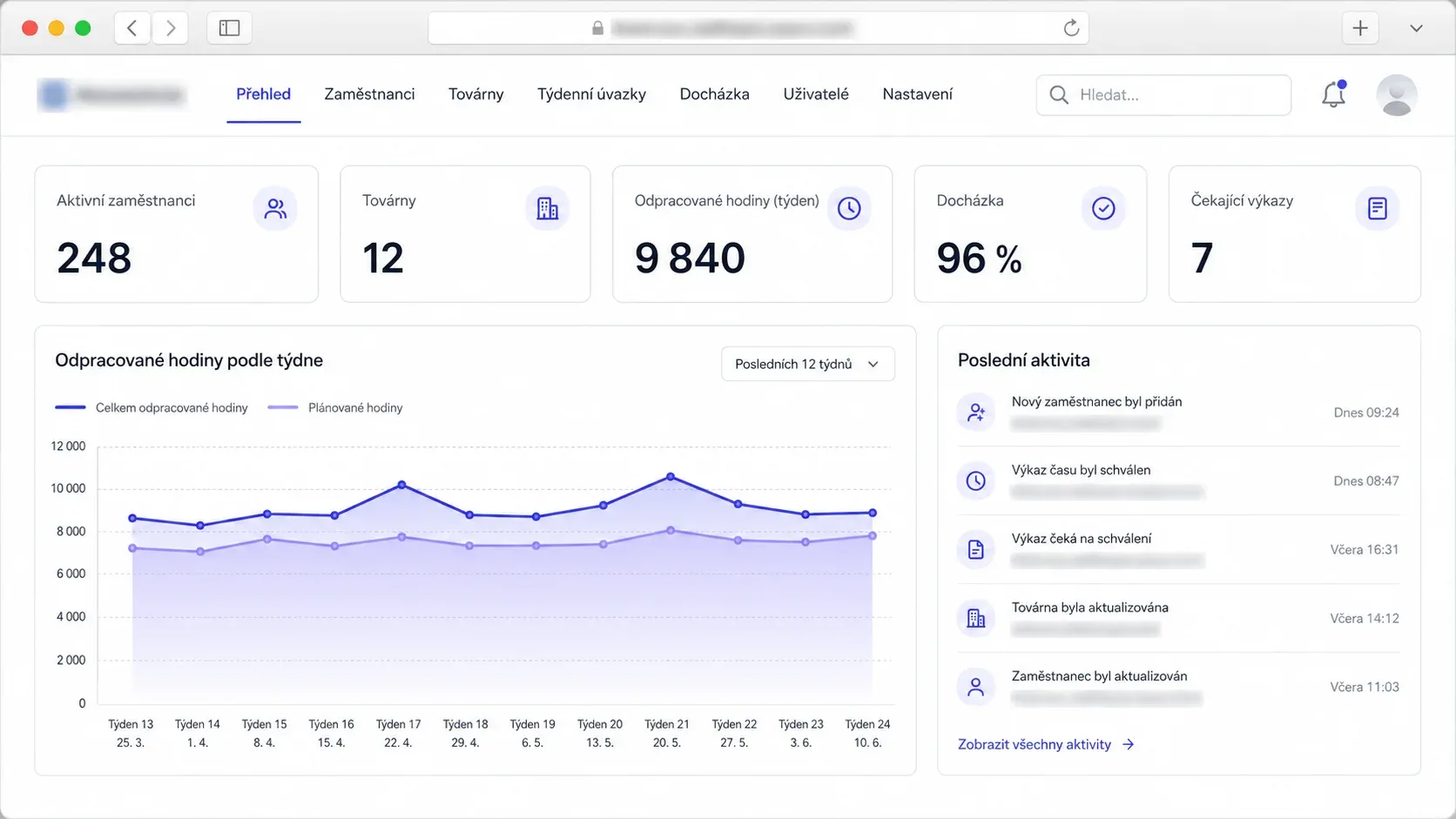Toggle the Safari sidebar button

[x=229, y=28]
